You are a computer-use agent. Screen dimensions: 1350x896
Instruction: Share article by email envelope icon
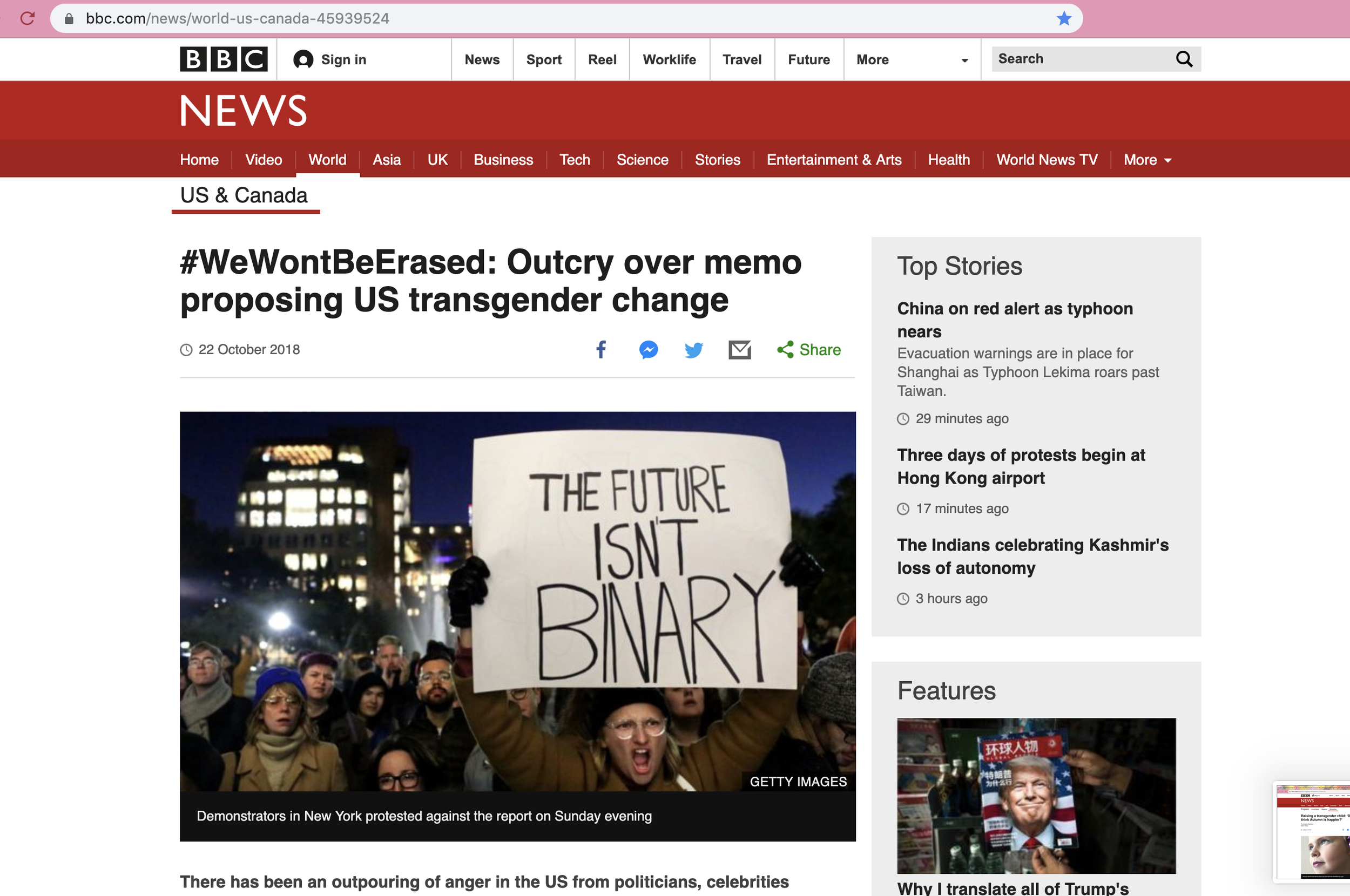coord(740,349)
